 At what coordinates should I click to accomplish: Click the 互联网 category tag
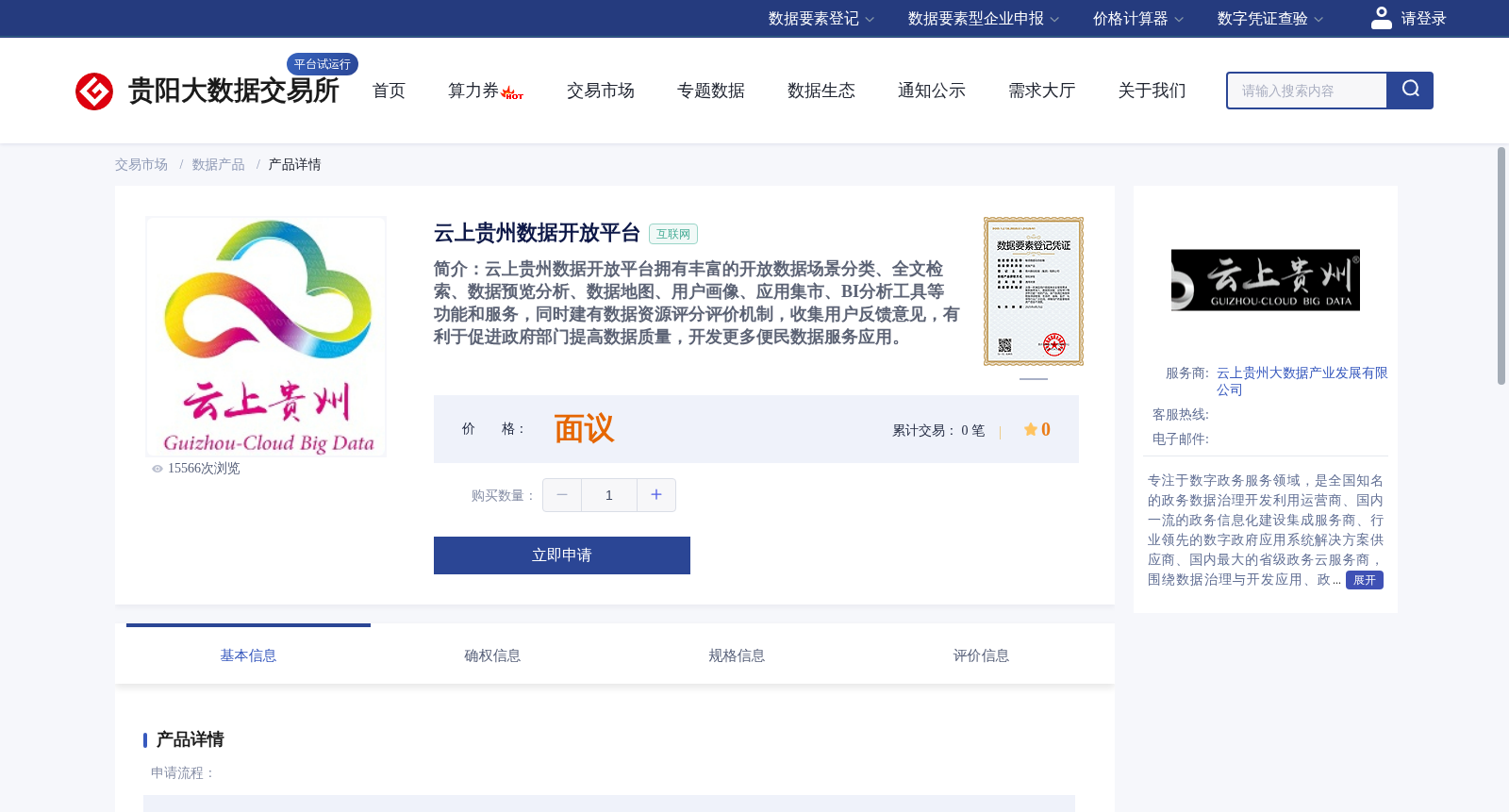673,234
